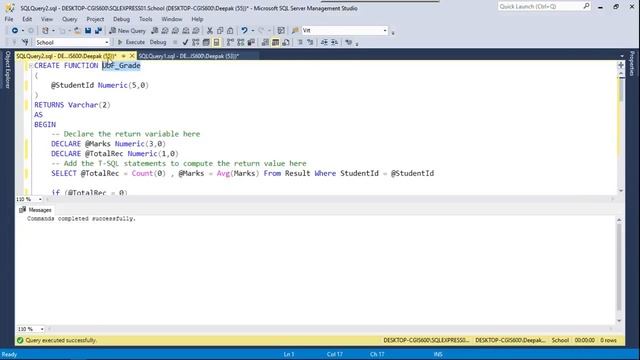Comment out selected lines icon
This screenshot has width=640, height=360.
click(300, 42)
